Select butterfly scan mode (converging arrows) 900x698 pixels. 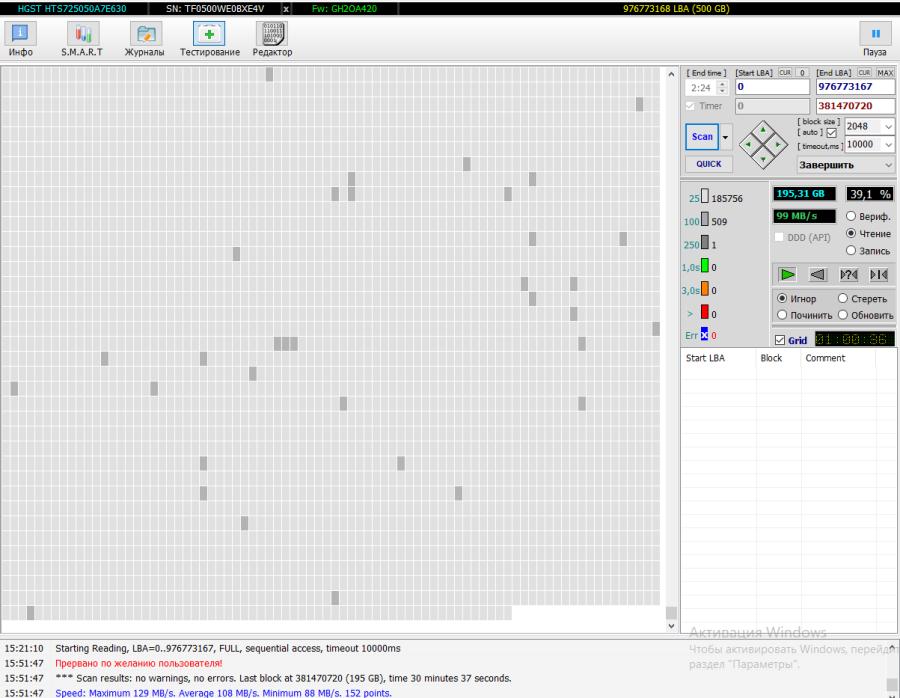click(879, 274)
